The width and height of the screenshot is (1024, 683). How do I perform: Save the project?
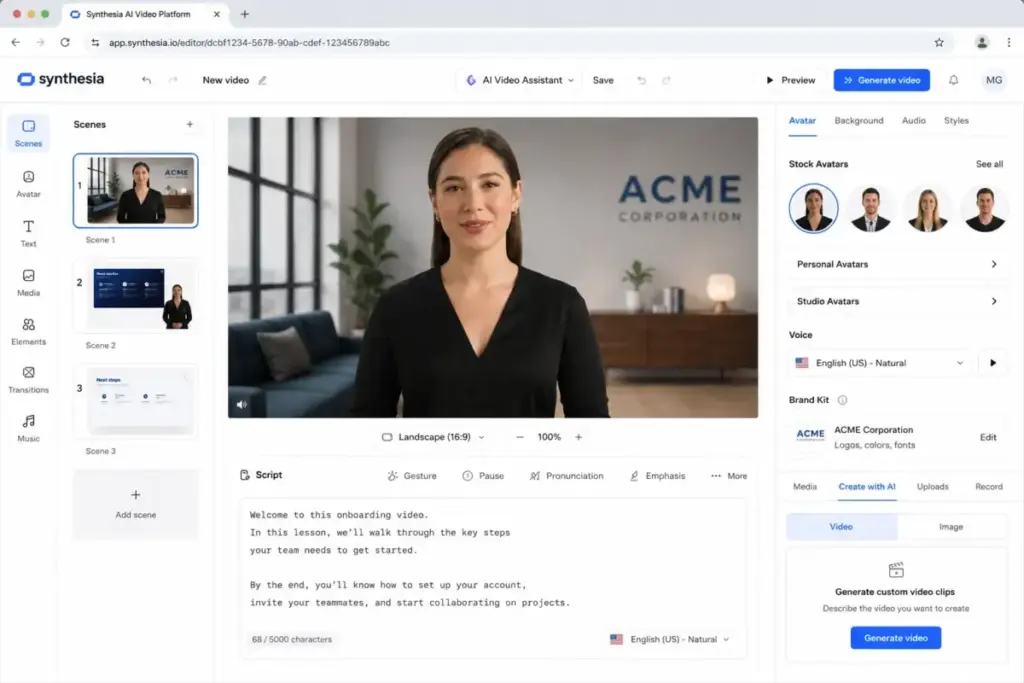603,80
